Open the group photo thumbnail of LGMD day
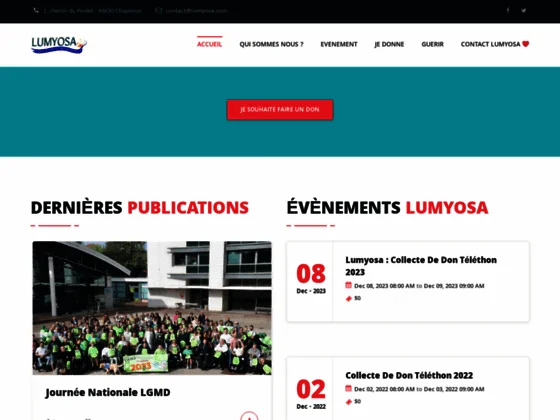 152,308
